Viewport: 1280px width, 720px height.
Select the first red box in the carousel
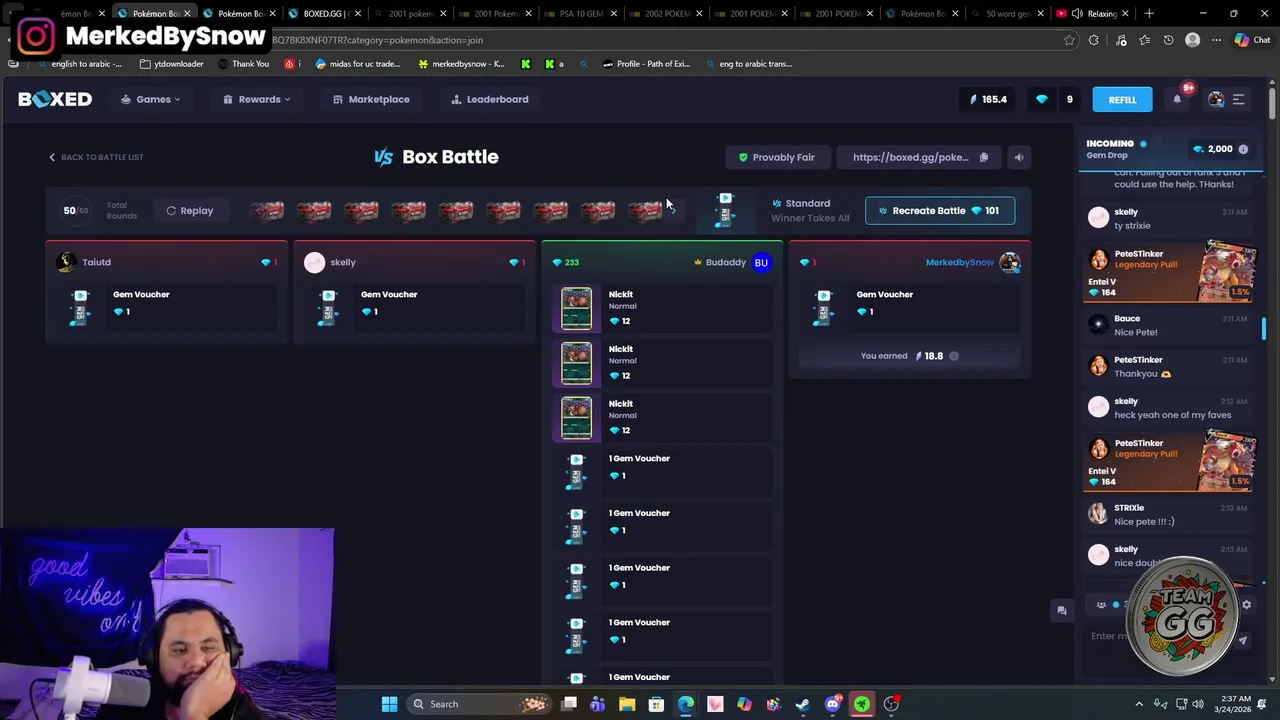[267, 211]
